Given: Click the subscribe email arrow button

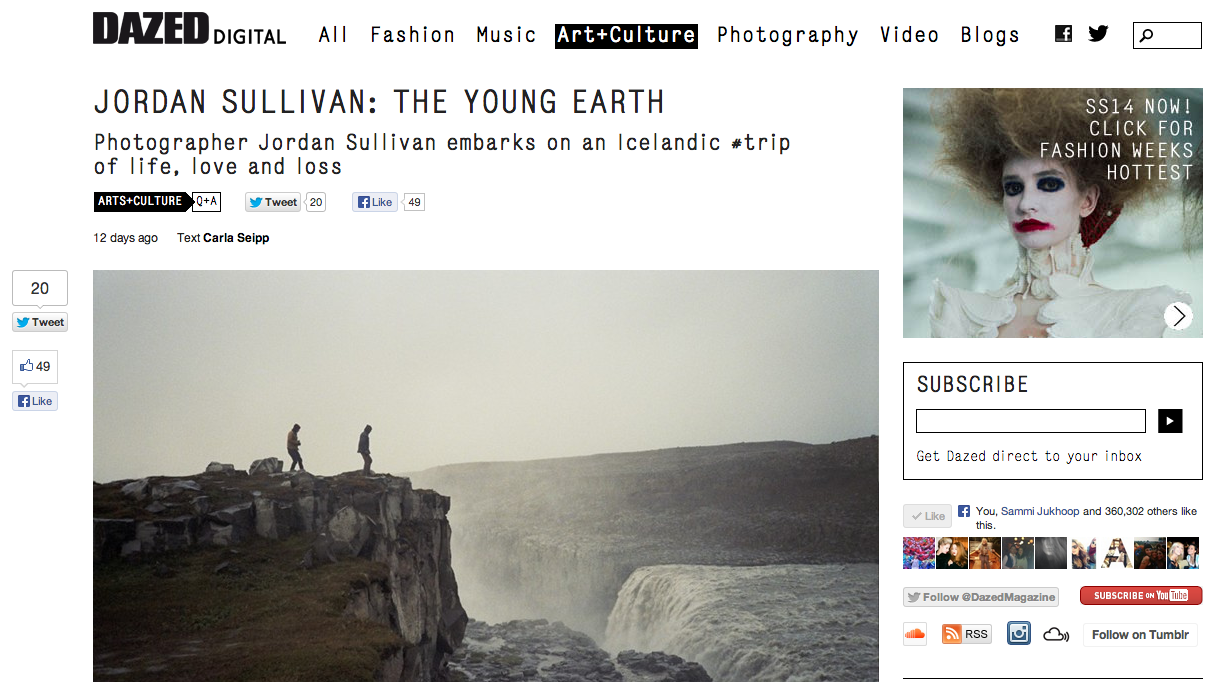Looking at the screenshot, I should point(1170,421).
